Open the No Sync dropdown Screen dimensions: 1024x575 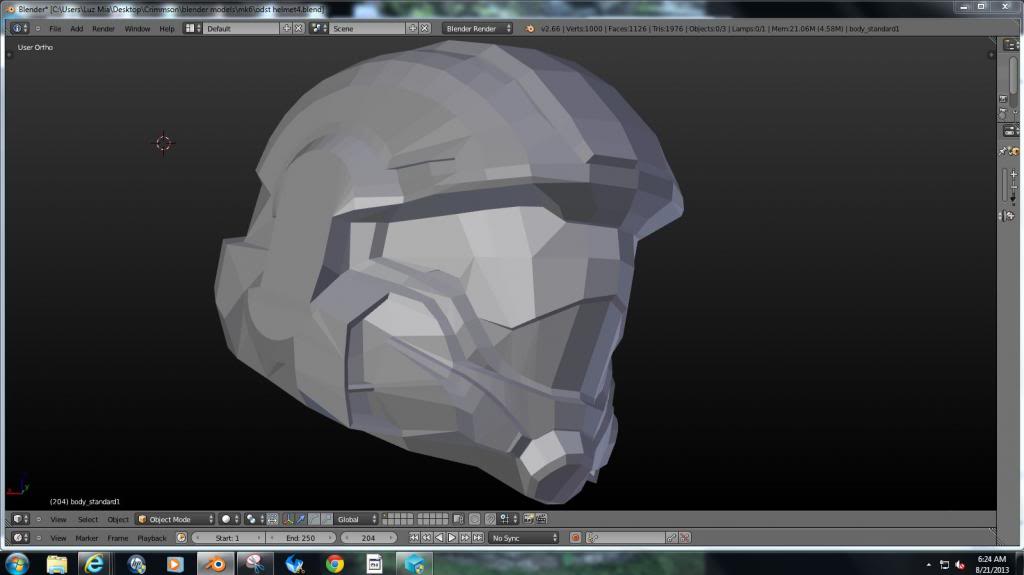click(524, 538)
